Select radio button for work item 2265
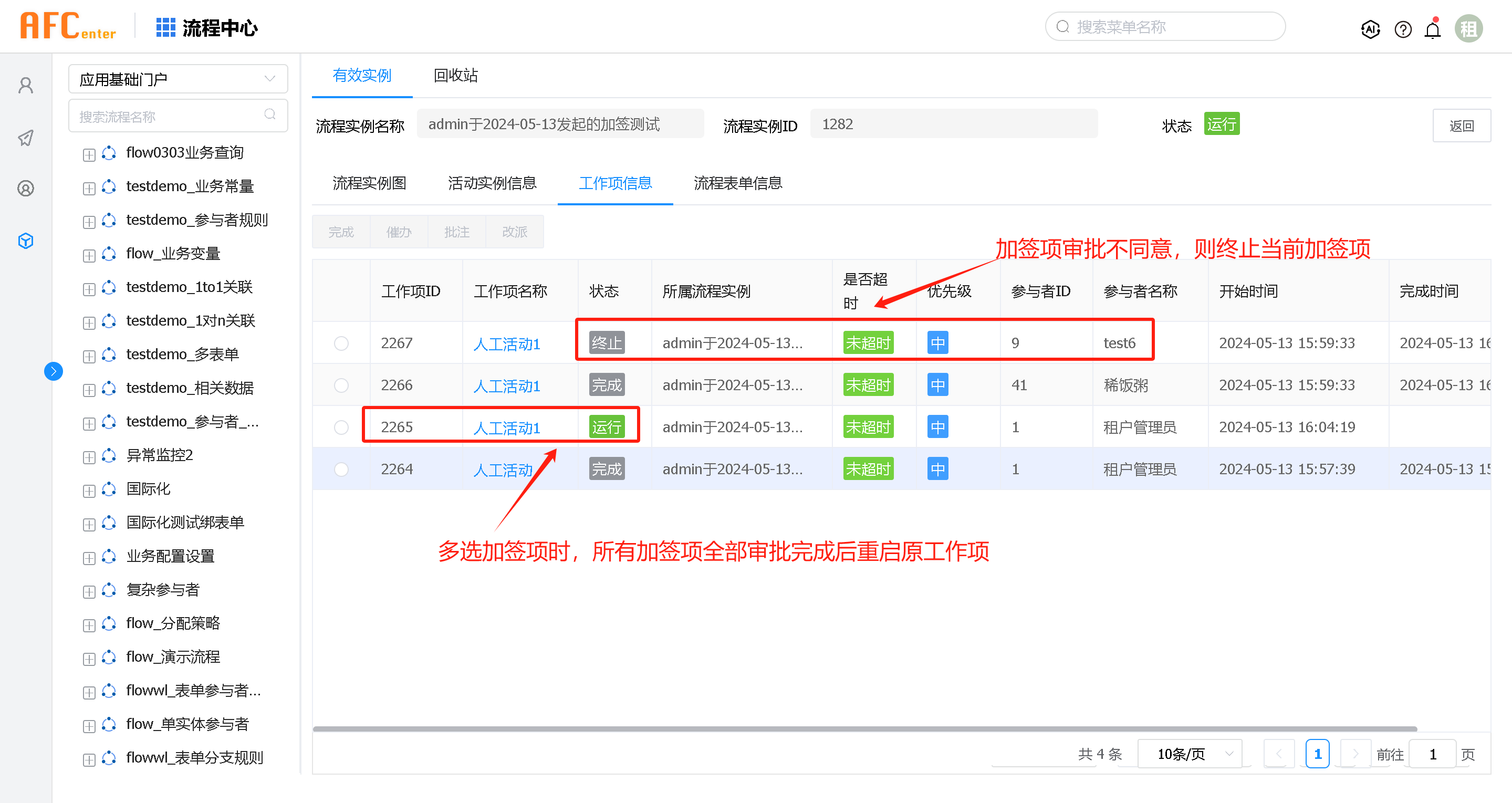The image size is (1512, 803). click(x=341, y=427)
